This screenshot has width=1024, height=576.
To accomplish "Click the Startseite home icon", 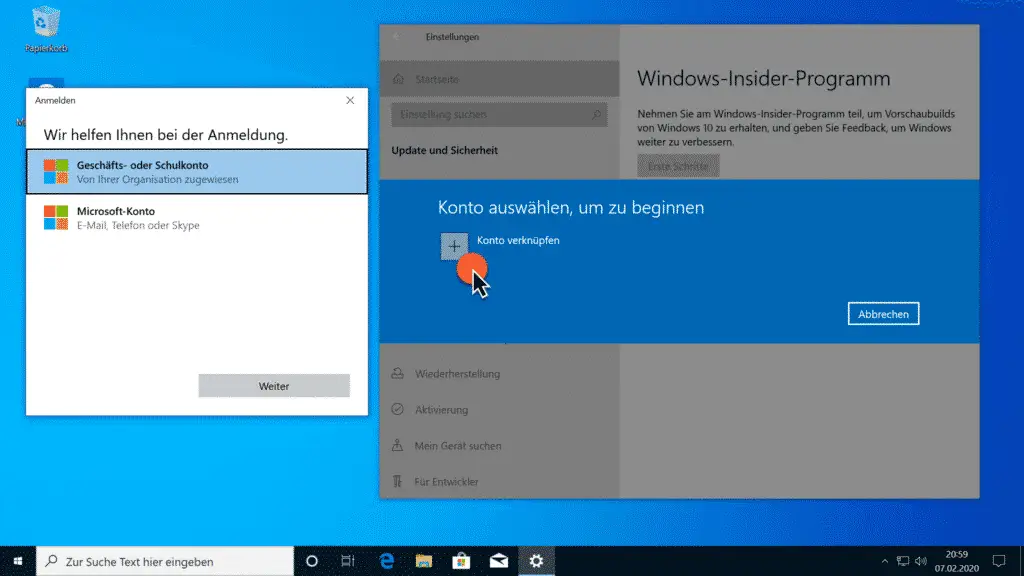I will (398, 79).
